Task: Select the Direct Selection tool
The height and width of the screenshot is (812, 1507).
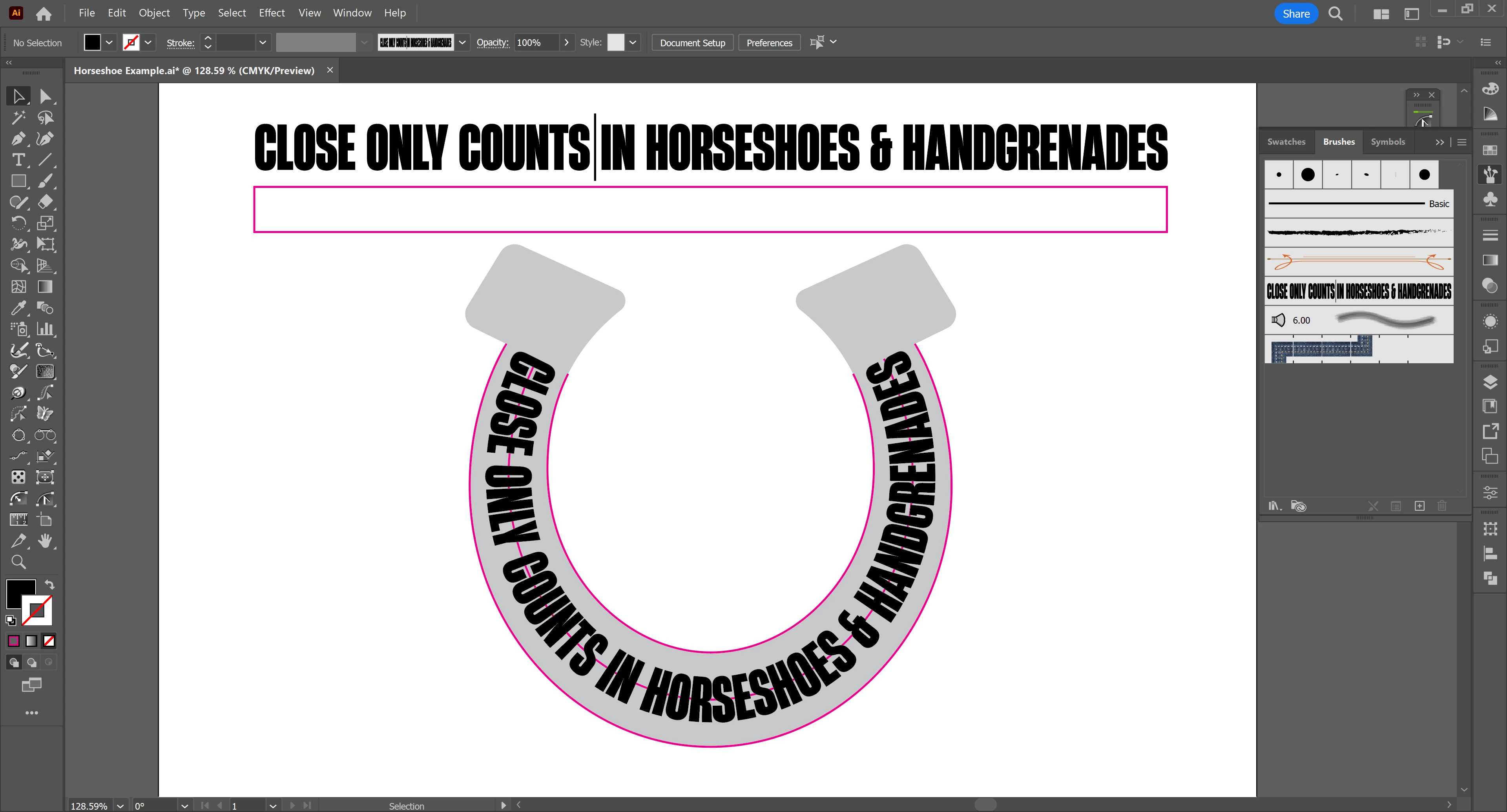Action: 45,96
